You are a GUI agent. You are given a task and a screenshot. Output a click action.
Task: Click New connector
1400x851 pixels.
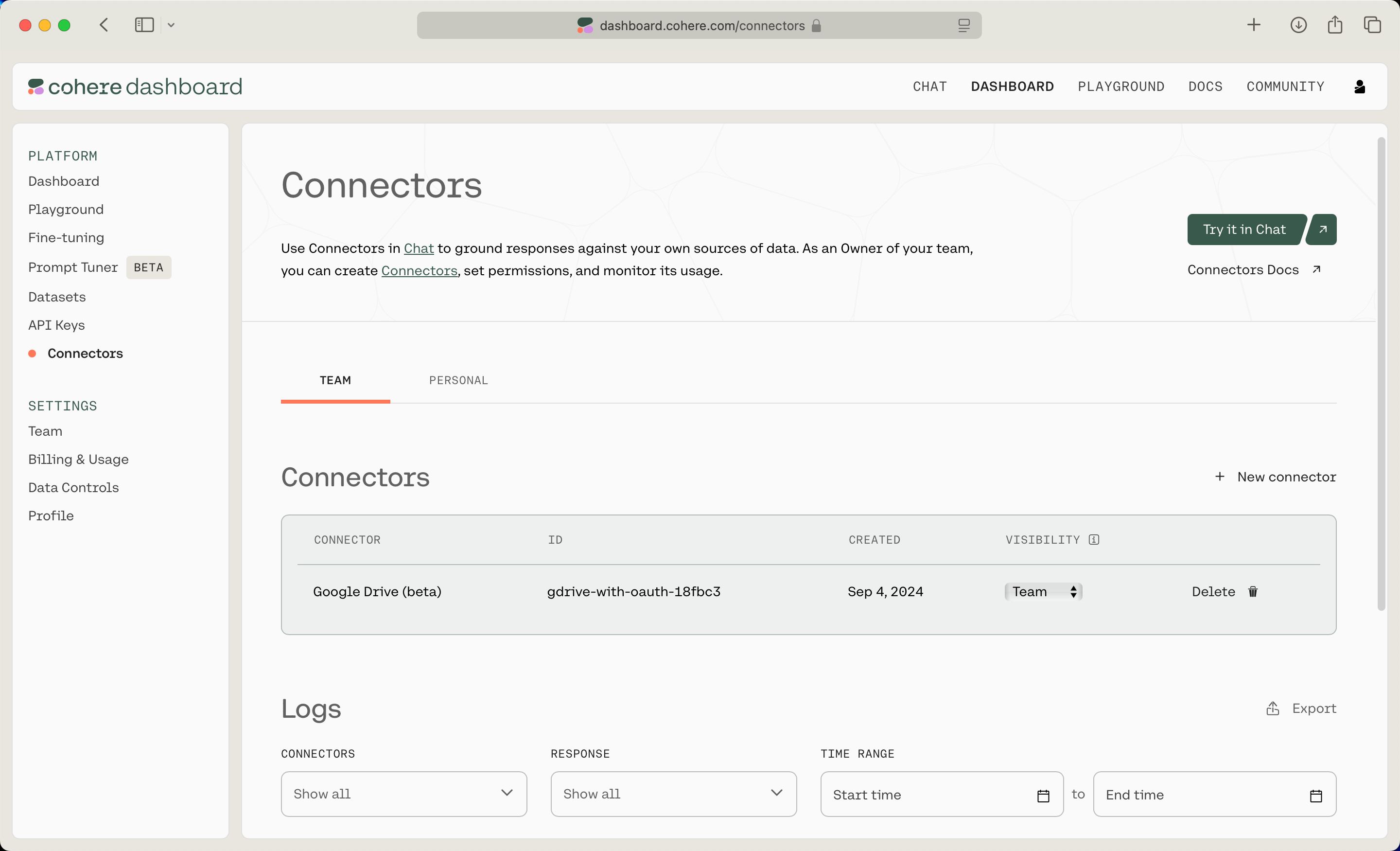tap(1275, 477)
